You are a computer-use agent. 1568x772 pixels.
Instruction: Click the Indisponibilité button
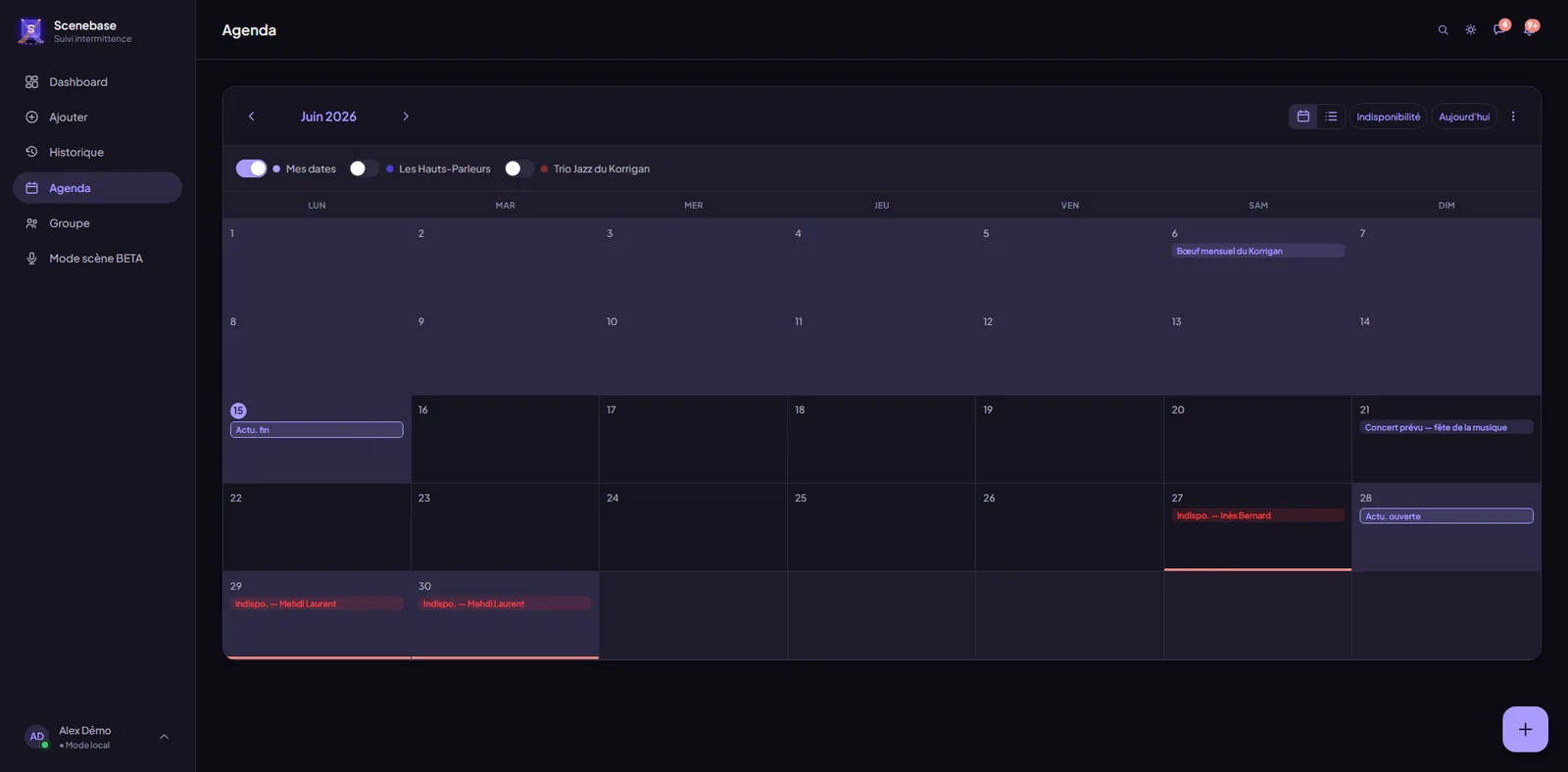pyautogui.click(x=1389, y=117)
